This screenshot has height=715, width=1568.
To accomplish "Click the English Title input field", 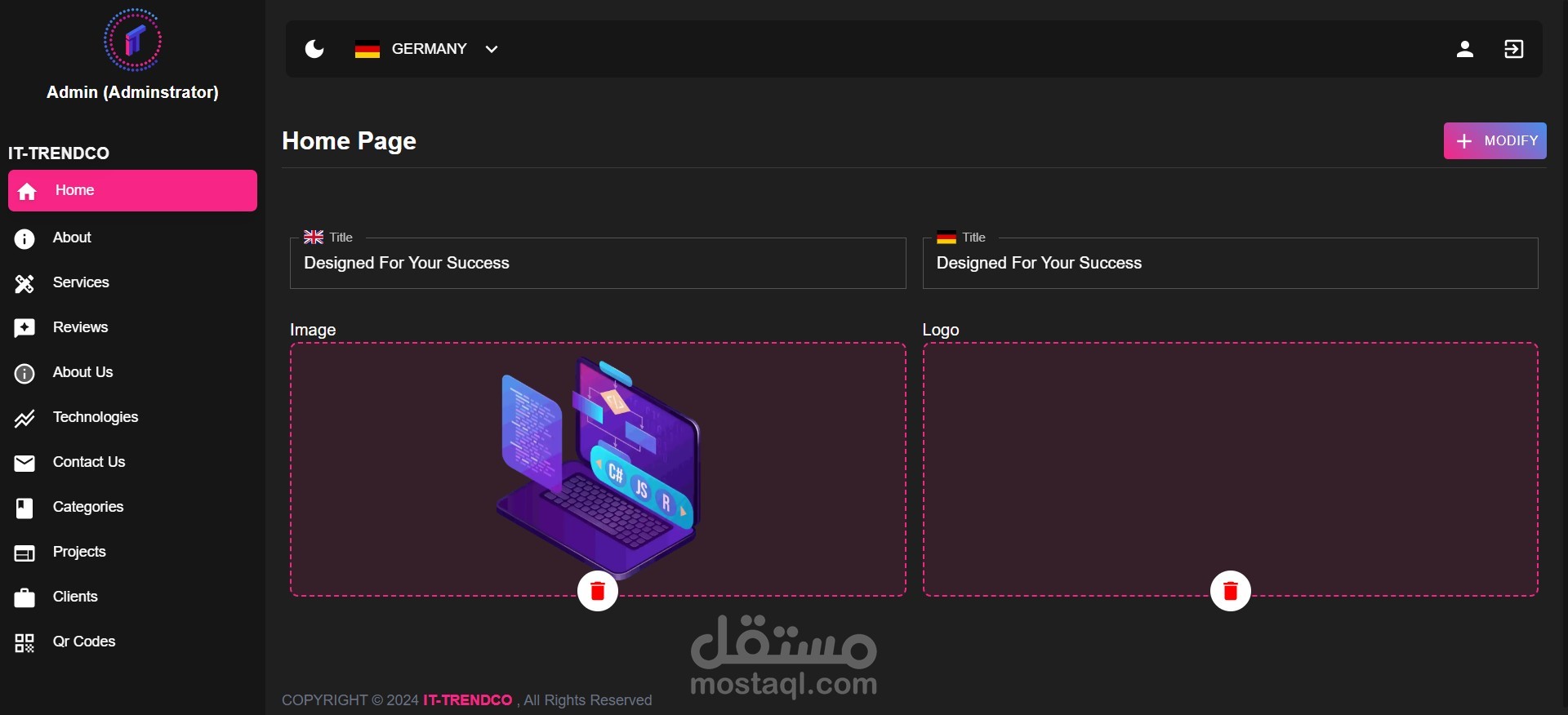I will tap(598, 263).
